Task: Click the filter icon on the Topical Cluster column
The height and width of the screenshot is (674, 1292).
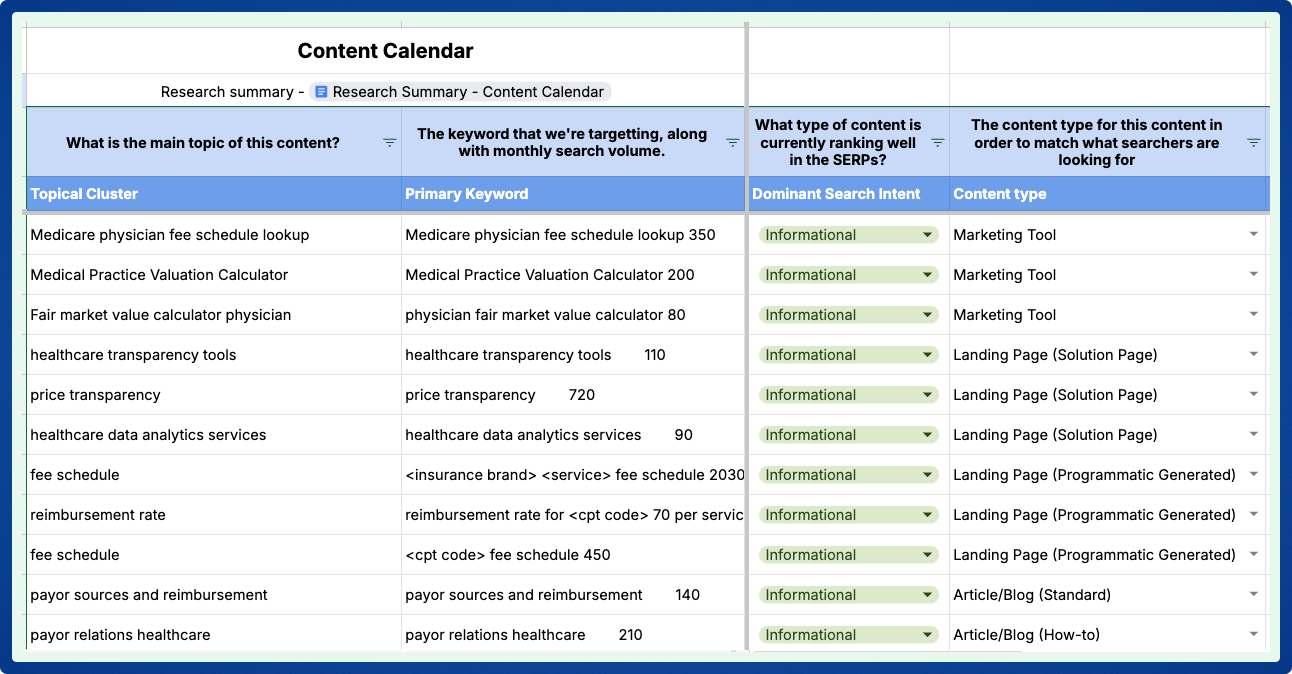Action: (x=389, y=143)
